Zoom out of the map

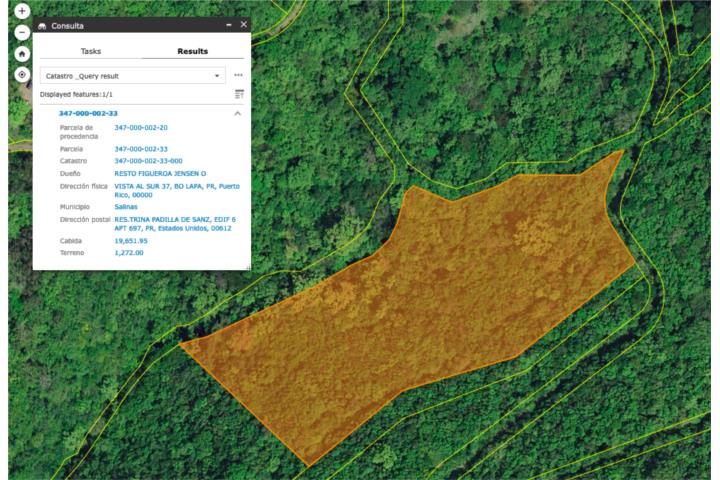coord(22,32)
